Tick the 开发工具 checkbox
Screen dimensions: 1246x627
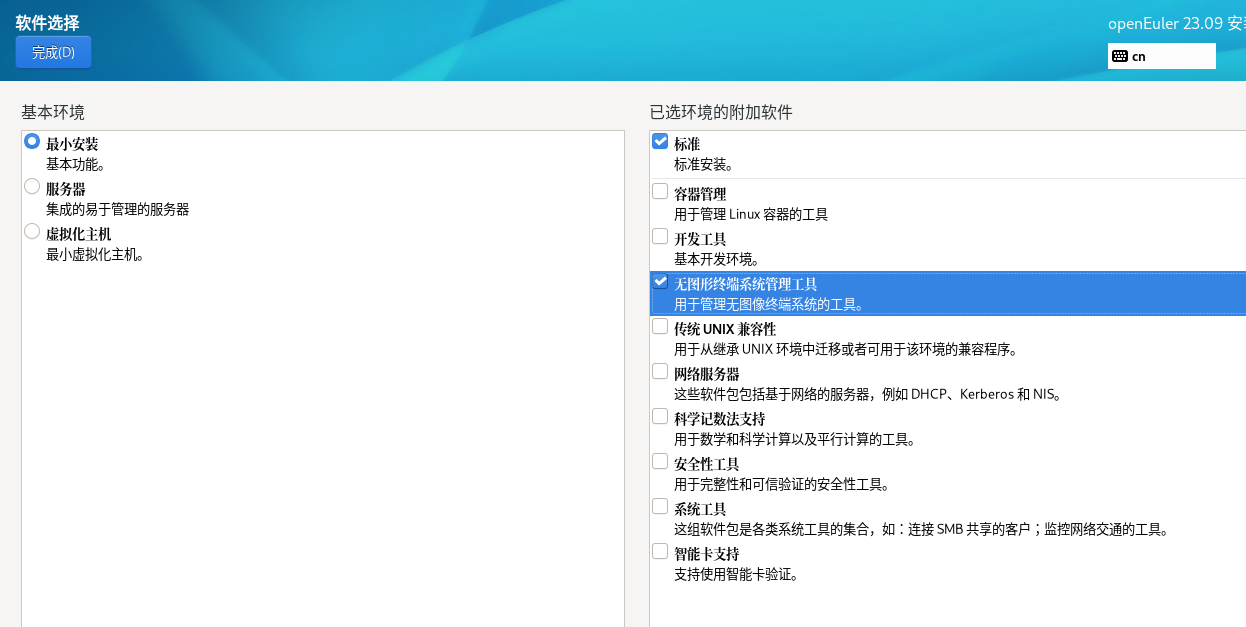[x=660, y=237]
